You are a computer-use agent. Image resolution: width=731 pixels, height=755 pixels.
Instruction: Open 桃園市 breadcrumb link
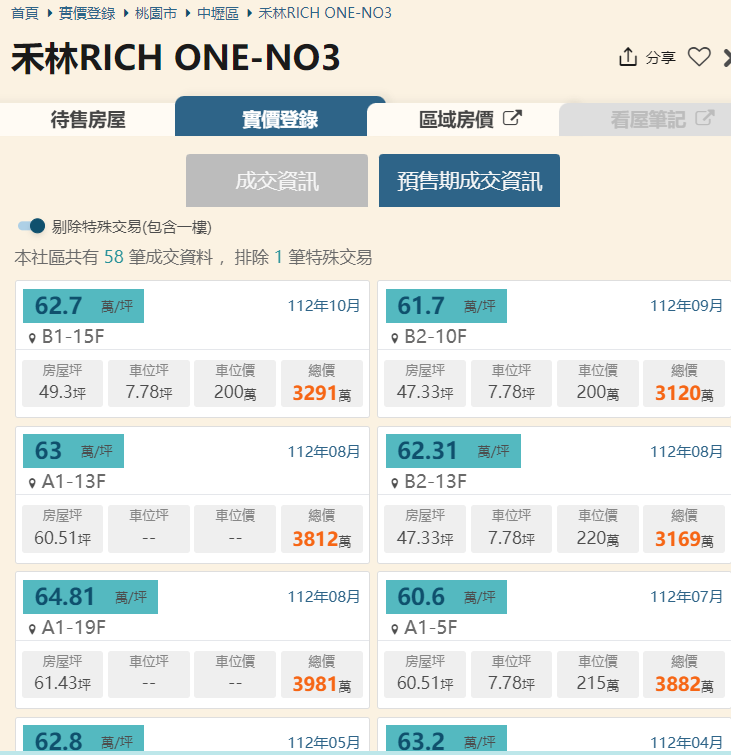point(156,13)
